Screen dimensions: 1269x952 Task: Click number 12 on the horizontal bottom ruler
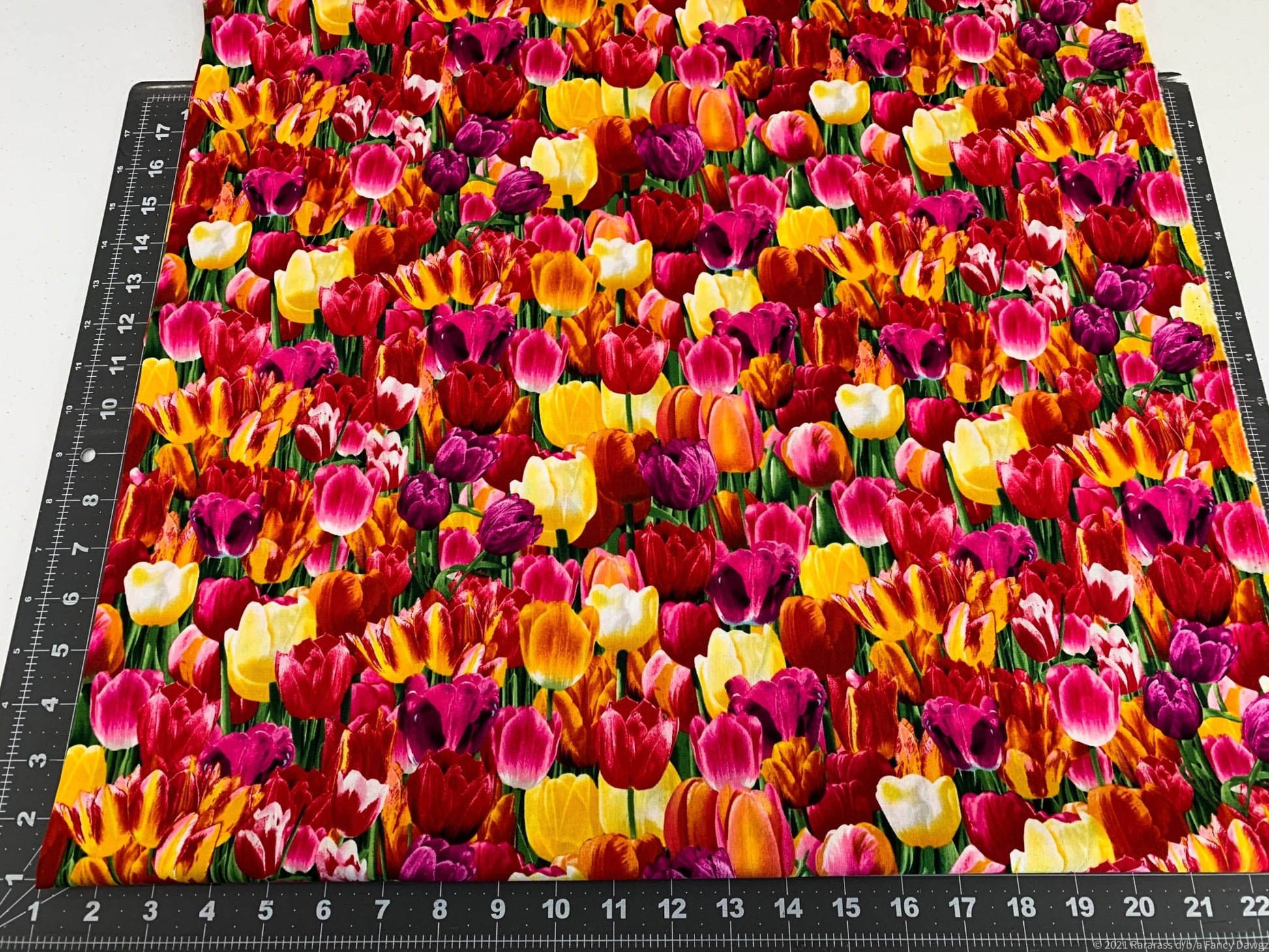673,908
